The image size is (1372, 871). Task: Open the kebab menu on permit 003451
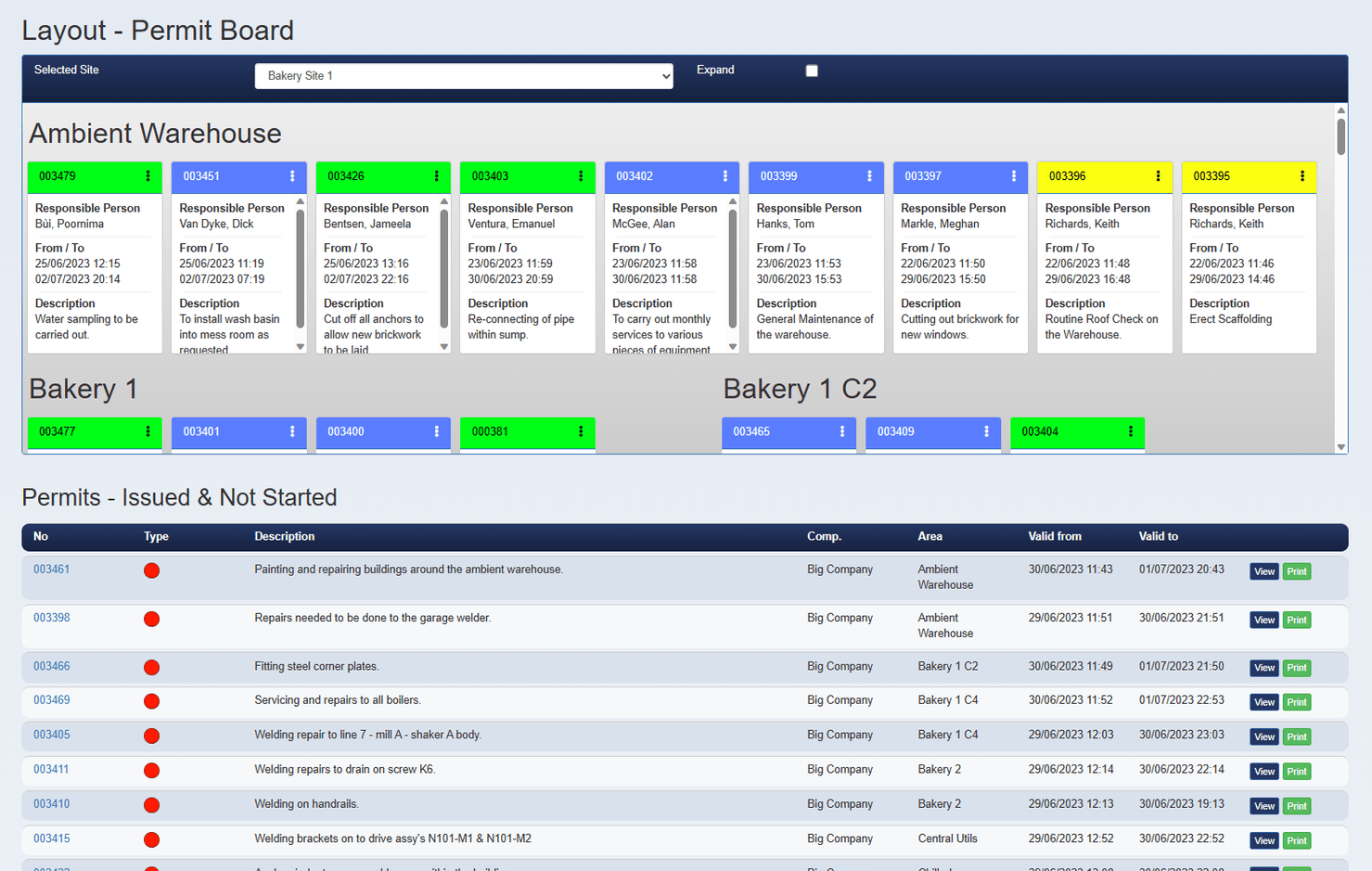(293, 177)
